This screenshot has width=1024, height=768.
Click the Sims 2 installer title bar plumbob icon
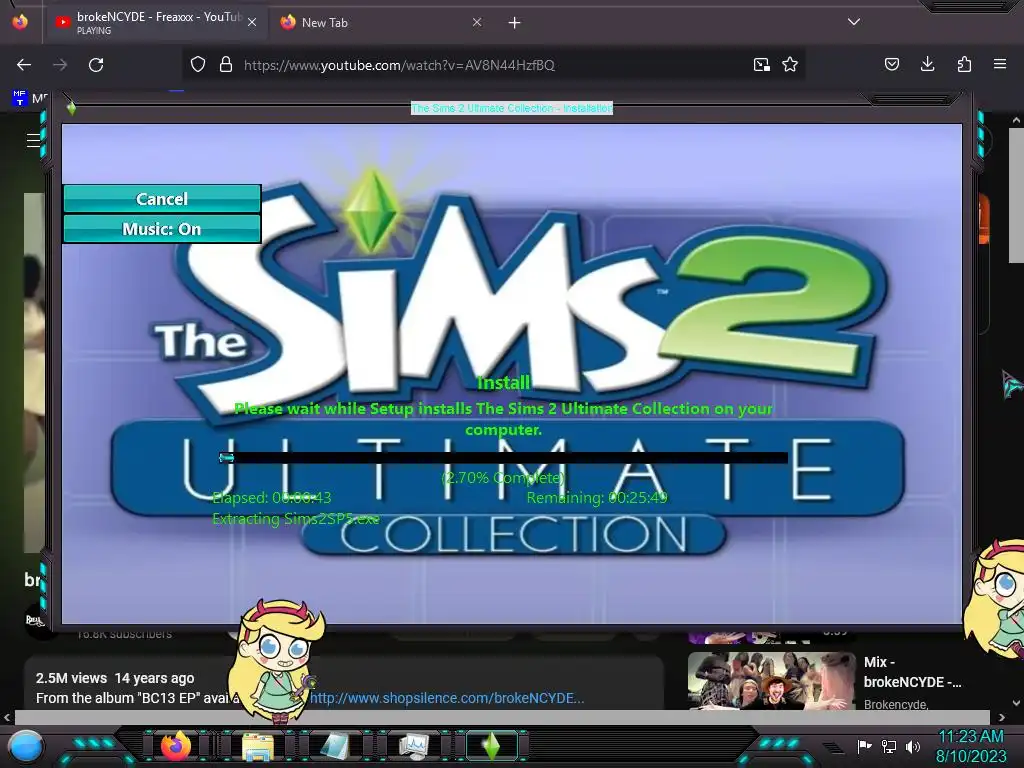(71, 108)
